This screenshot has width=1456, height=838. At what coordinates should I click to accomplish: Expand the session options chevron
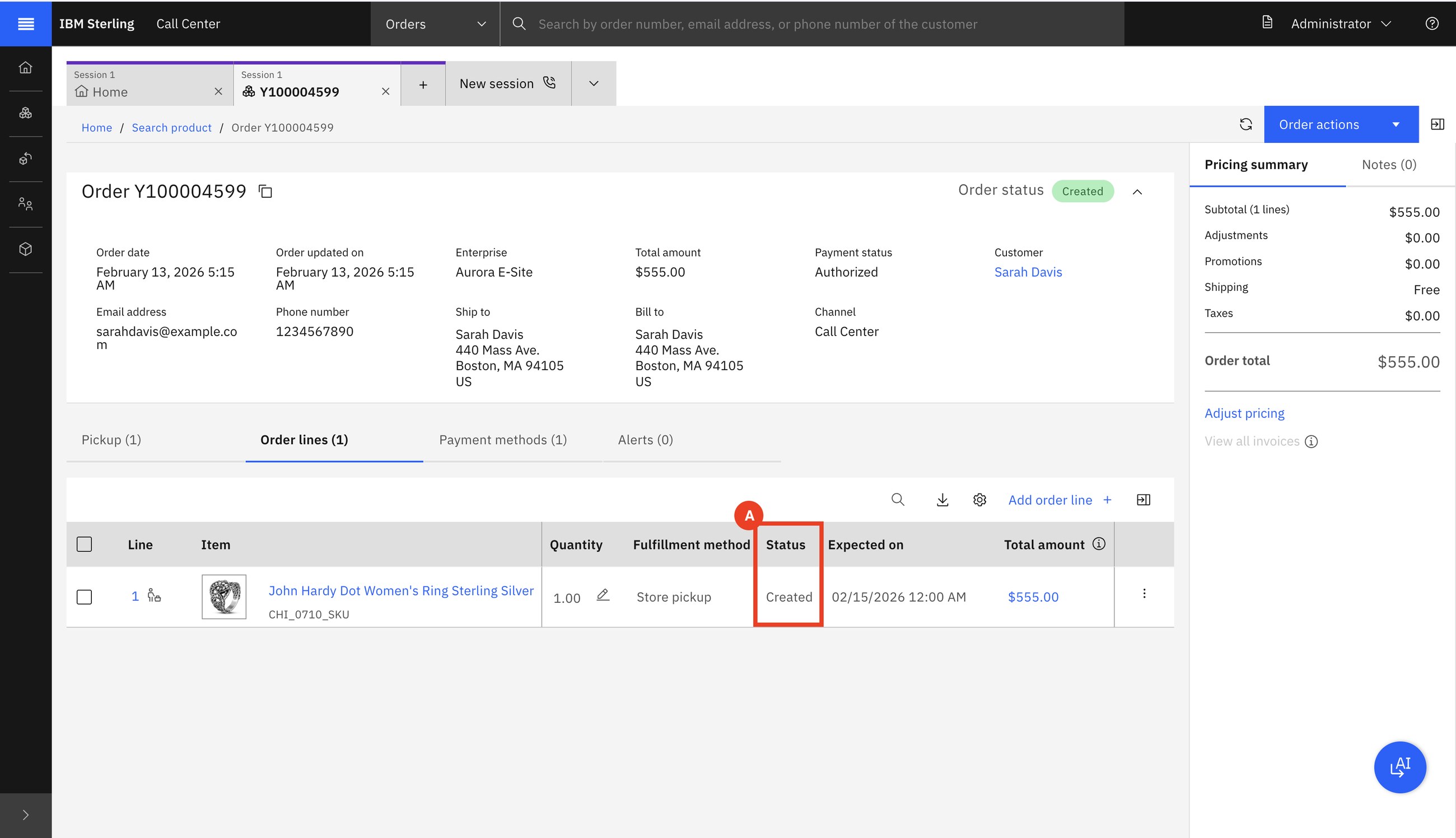click(594, 84)
